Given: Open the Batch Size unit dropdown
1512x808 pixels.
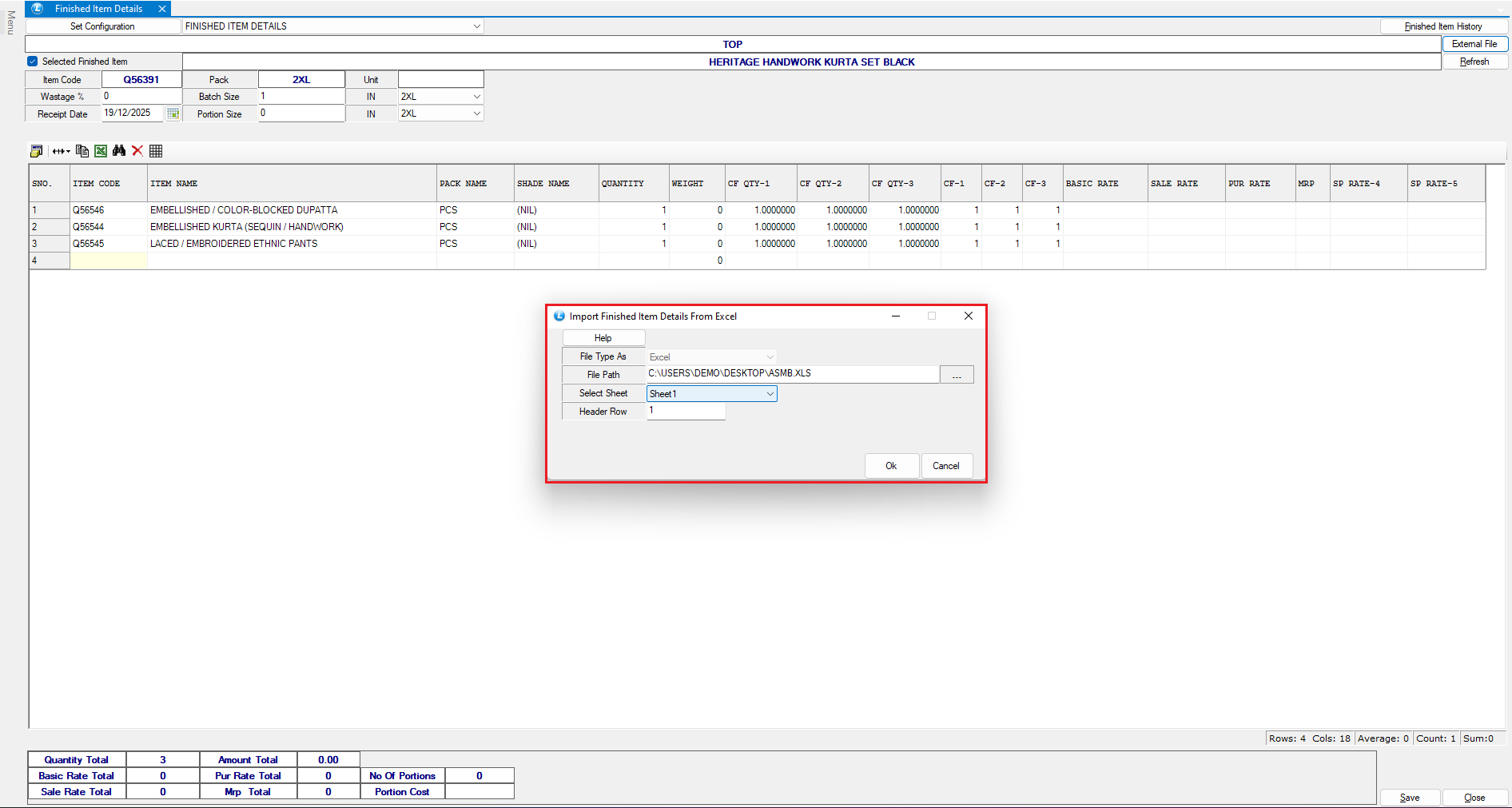Looking at the screenshot, I should point(476,97).
